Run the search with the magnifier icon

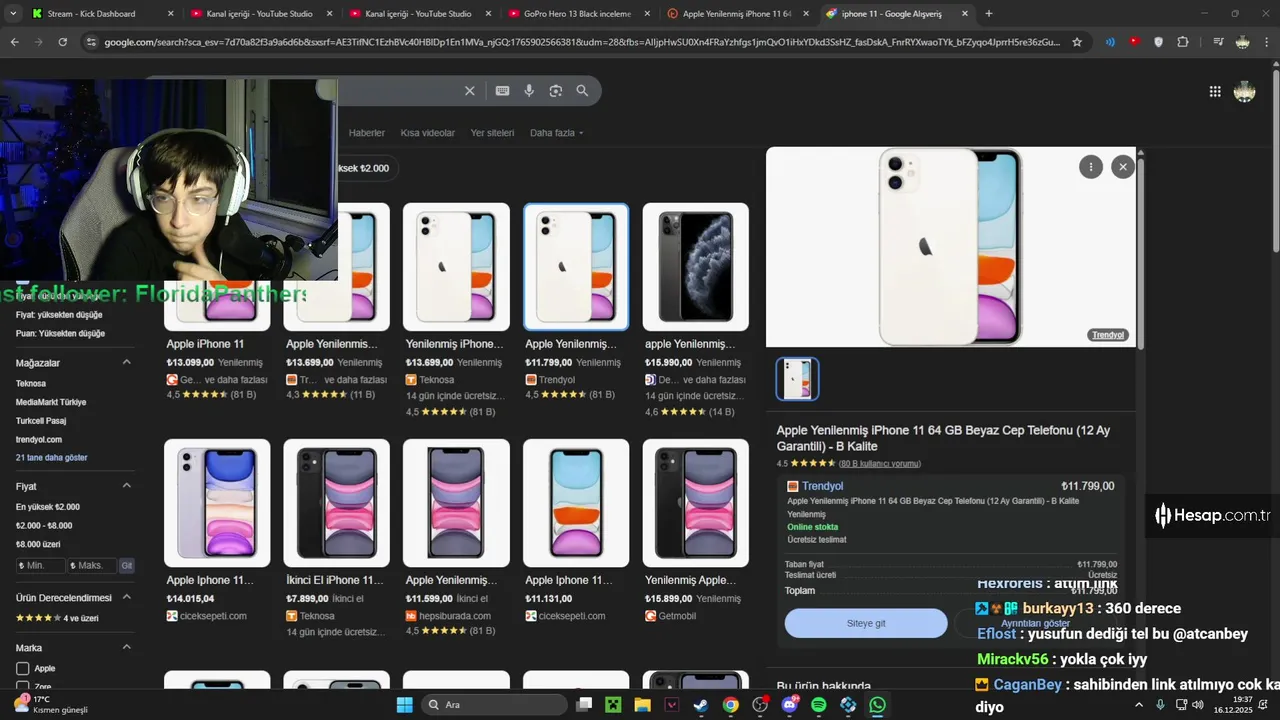pyautogui.click(x=582, y=91)
